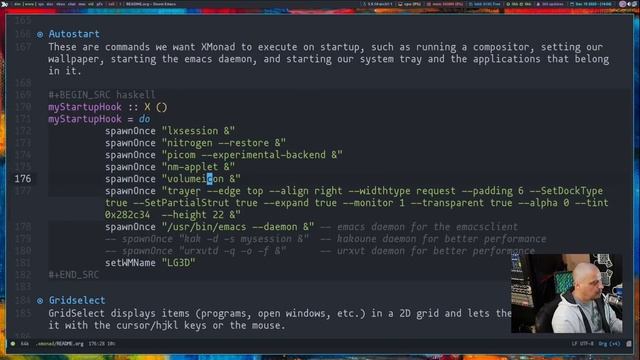The image size is (640, 360).
Task: Switch to the chat workspace
Action: coord(71,4)
